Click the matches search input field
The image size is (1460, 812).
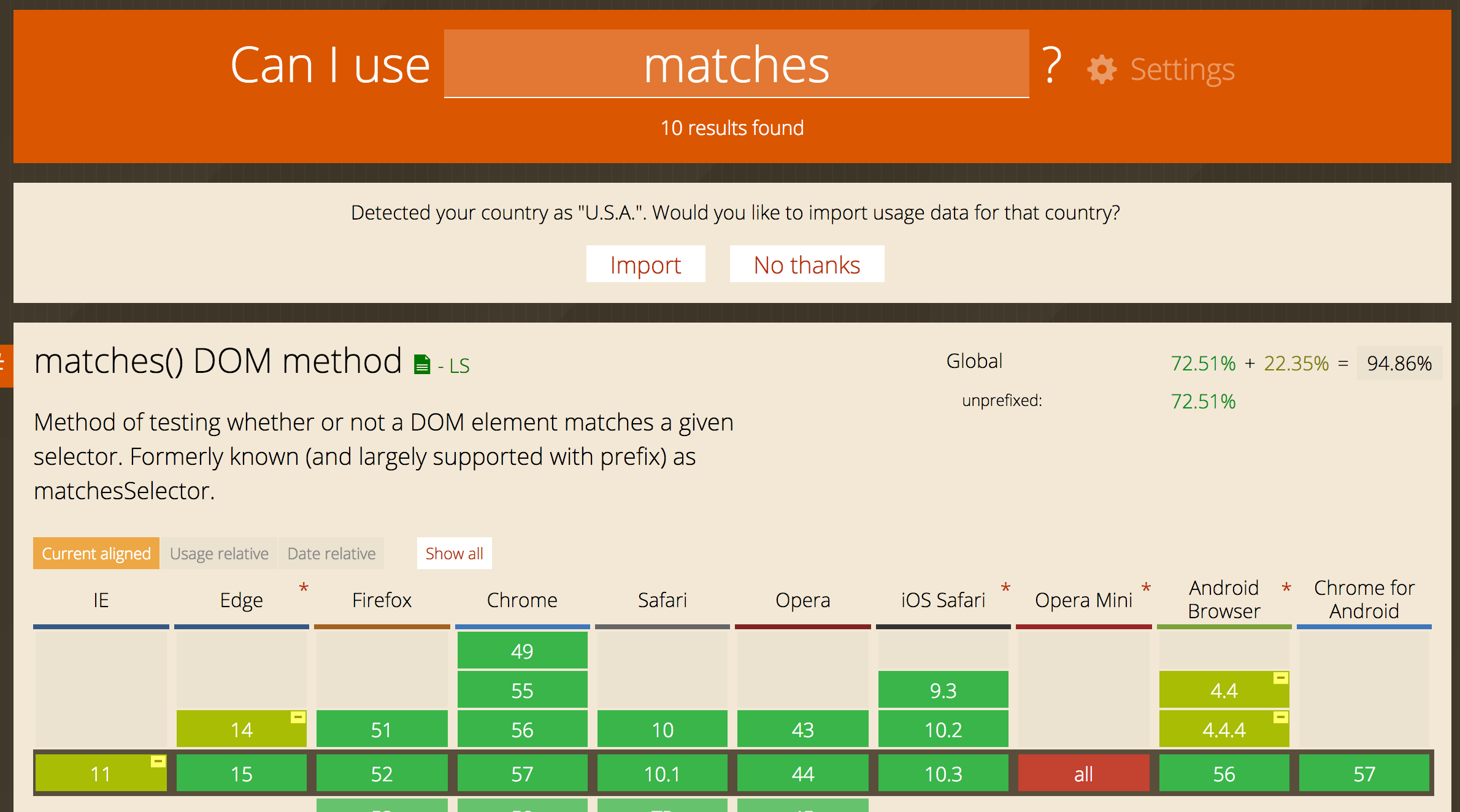(736, 64)
